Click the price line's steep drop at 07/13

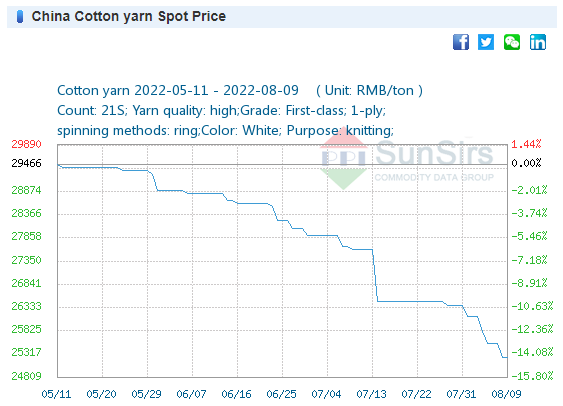tap(375, 275)
